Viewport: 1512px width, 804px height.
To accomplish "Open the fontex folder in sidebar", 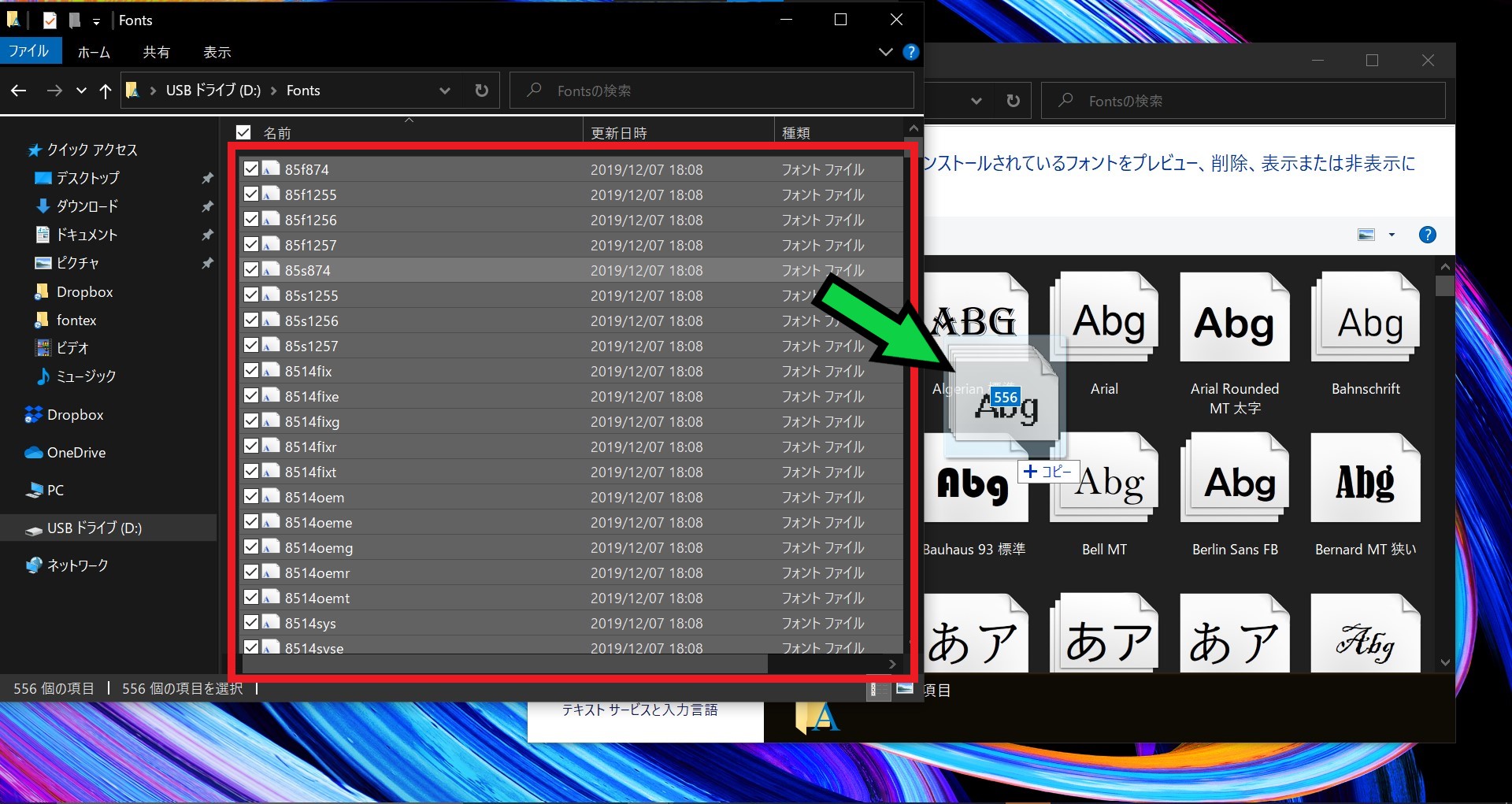I will click(76, 320).
